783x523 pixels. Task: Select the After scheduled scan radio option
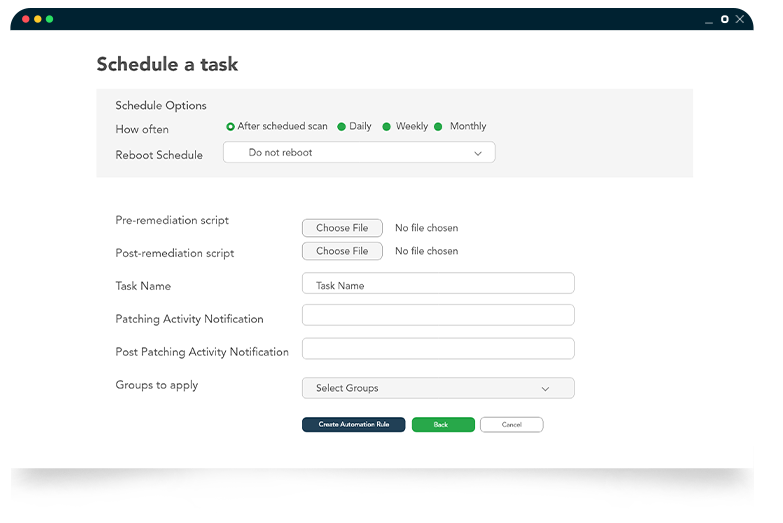230,127
